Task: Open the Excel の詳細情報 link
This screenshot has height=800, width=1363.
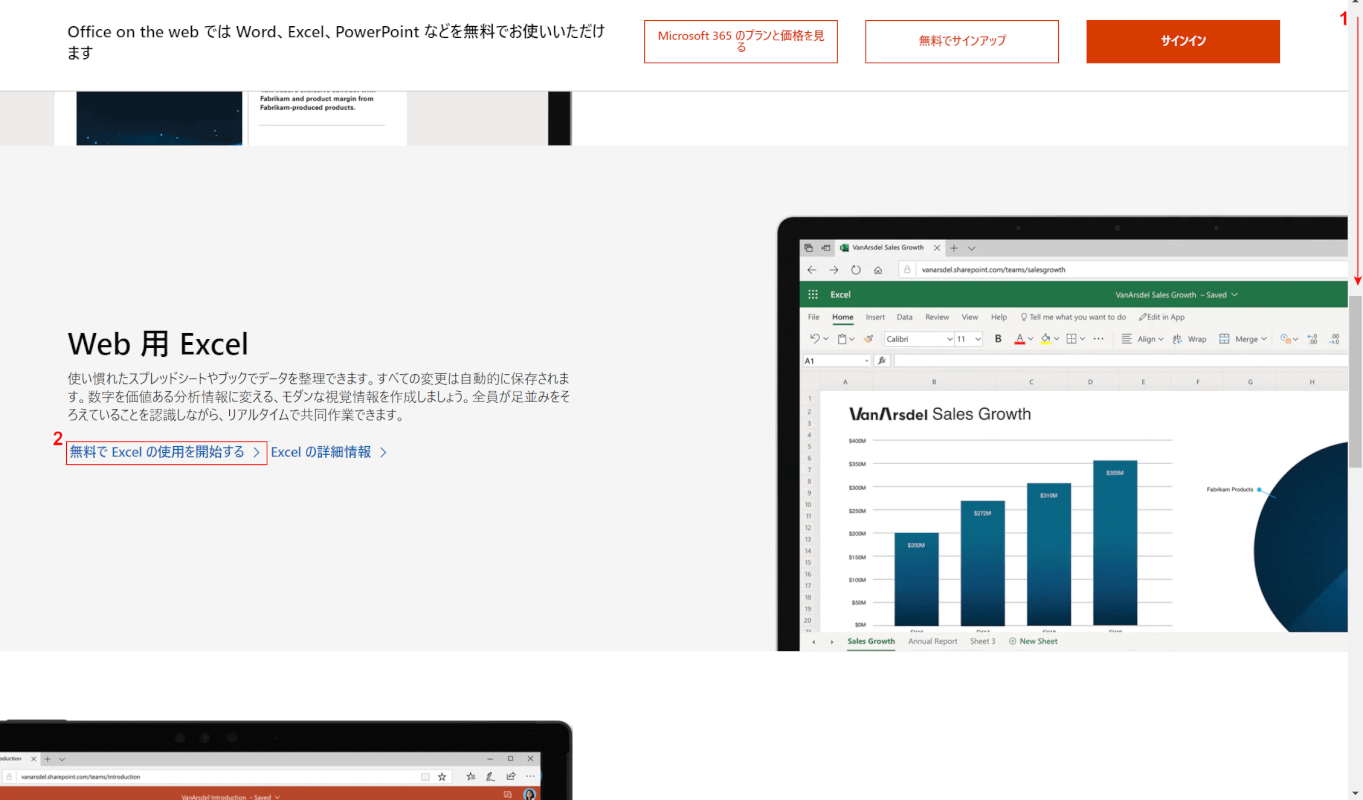Action: (329, 452)
